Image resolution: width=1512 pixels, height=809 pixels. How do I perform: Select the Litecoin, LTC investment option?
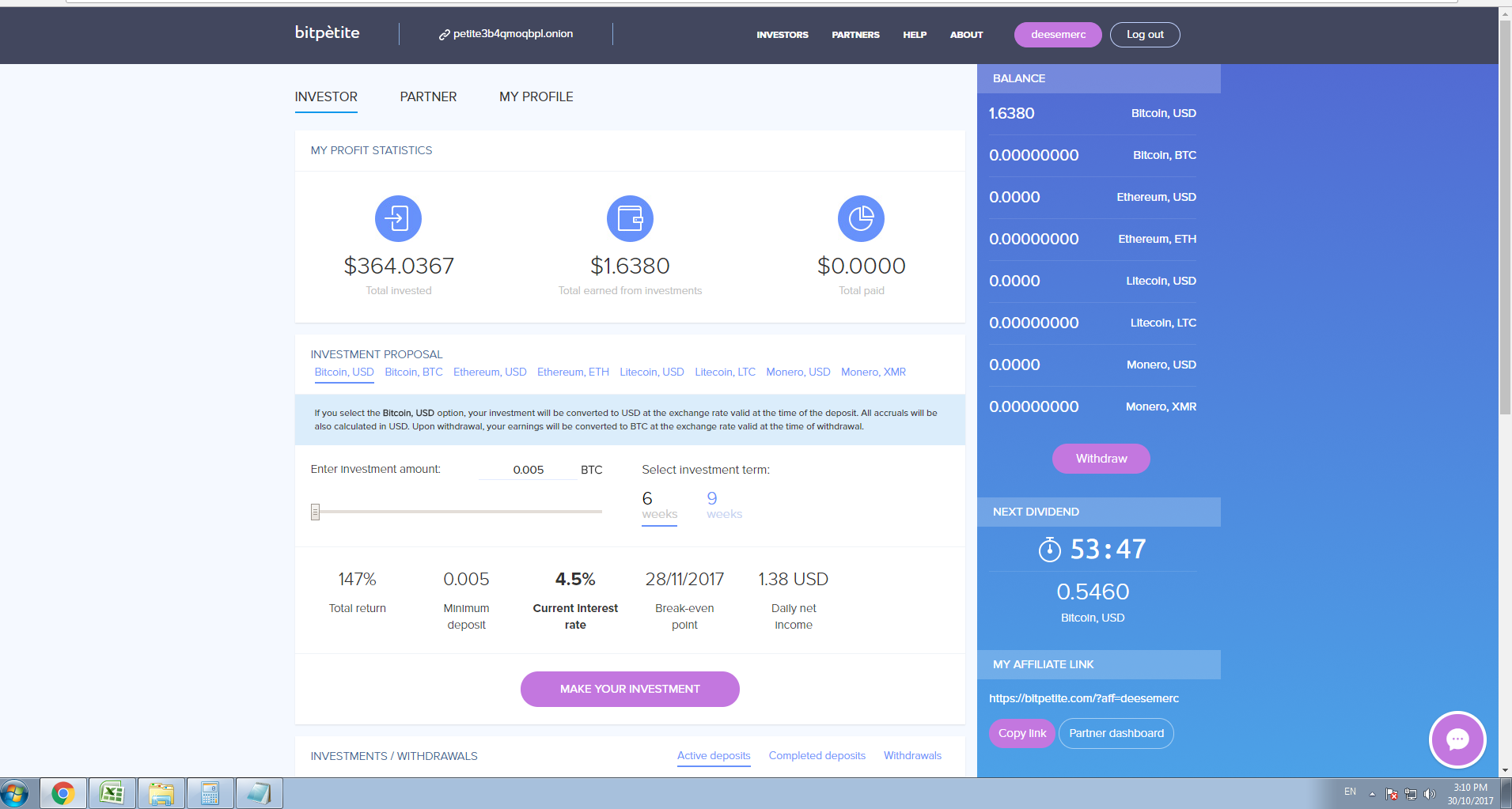[725, 372]
